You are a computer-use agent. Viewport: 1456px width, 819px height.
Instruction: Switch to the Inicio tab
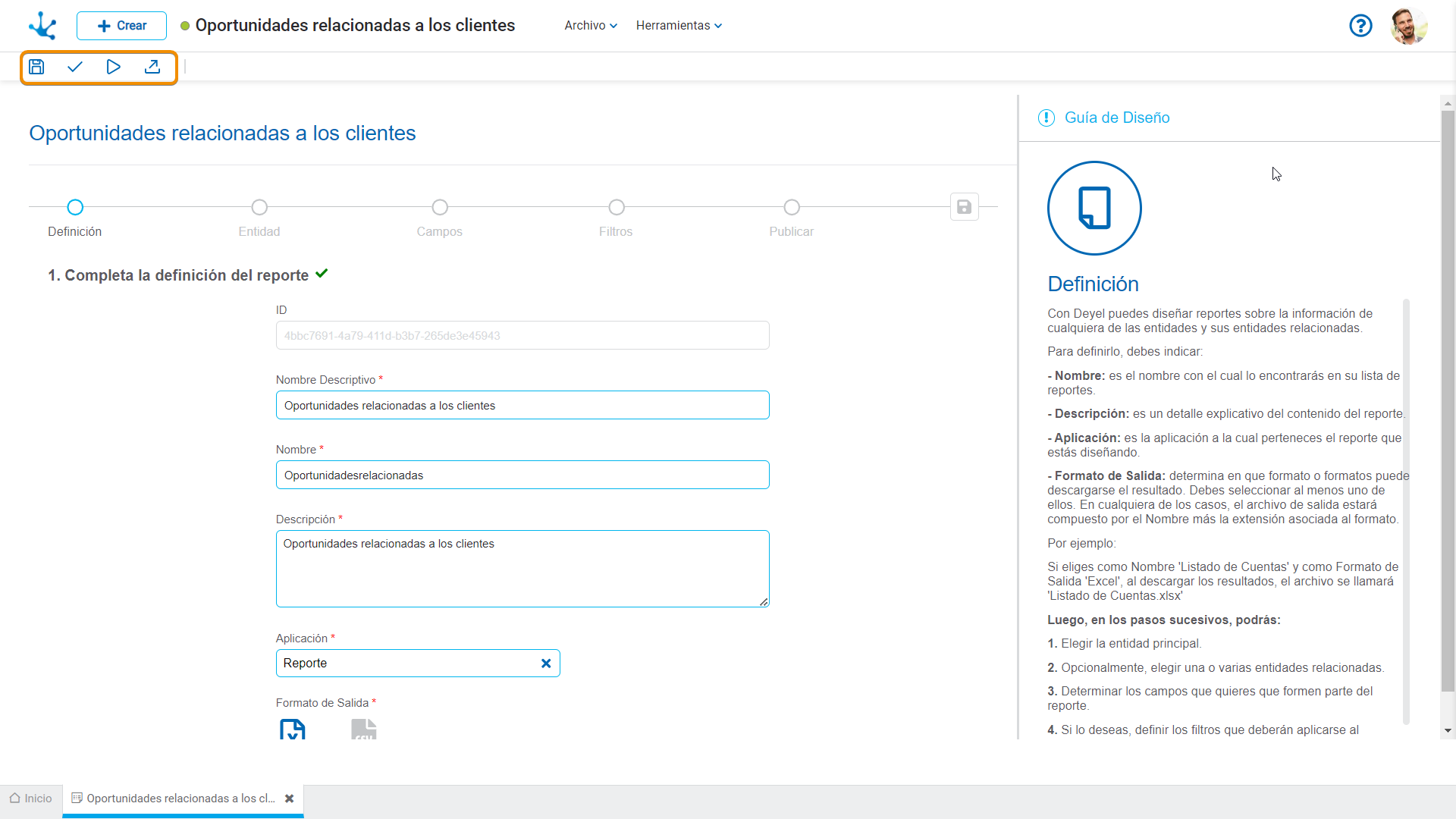point(31,799)
